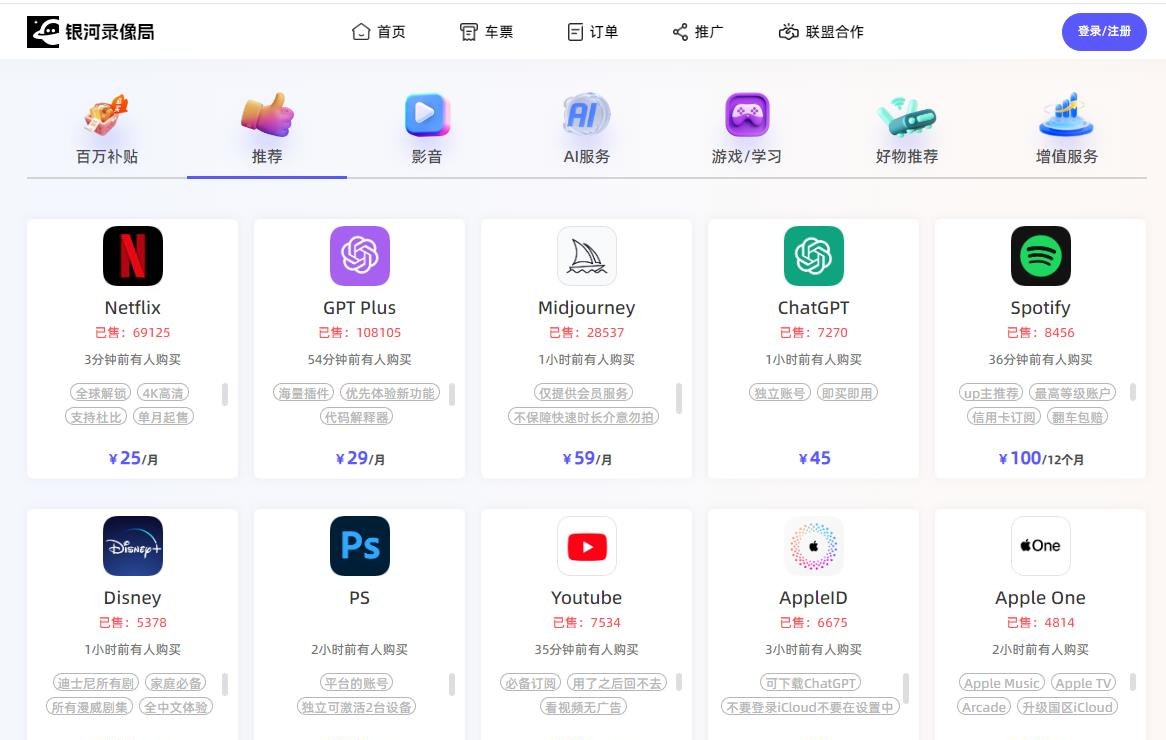
Task: Click the 代码解释器 tag on GPT Plus
Action: [356, 417]
